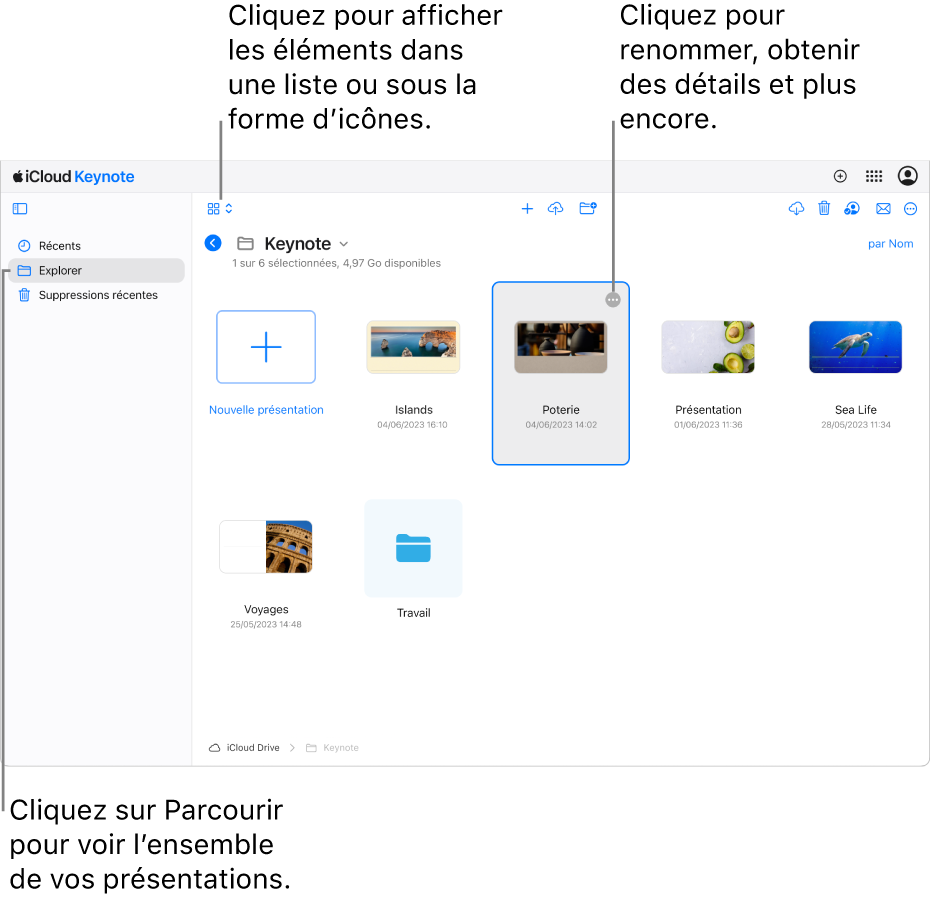The width and height of the screenshot is (931, 904).
Task: Click the upload to cloud icon
Action: (555, 209)
